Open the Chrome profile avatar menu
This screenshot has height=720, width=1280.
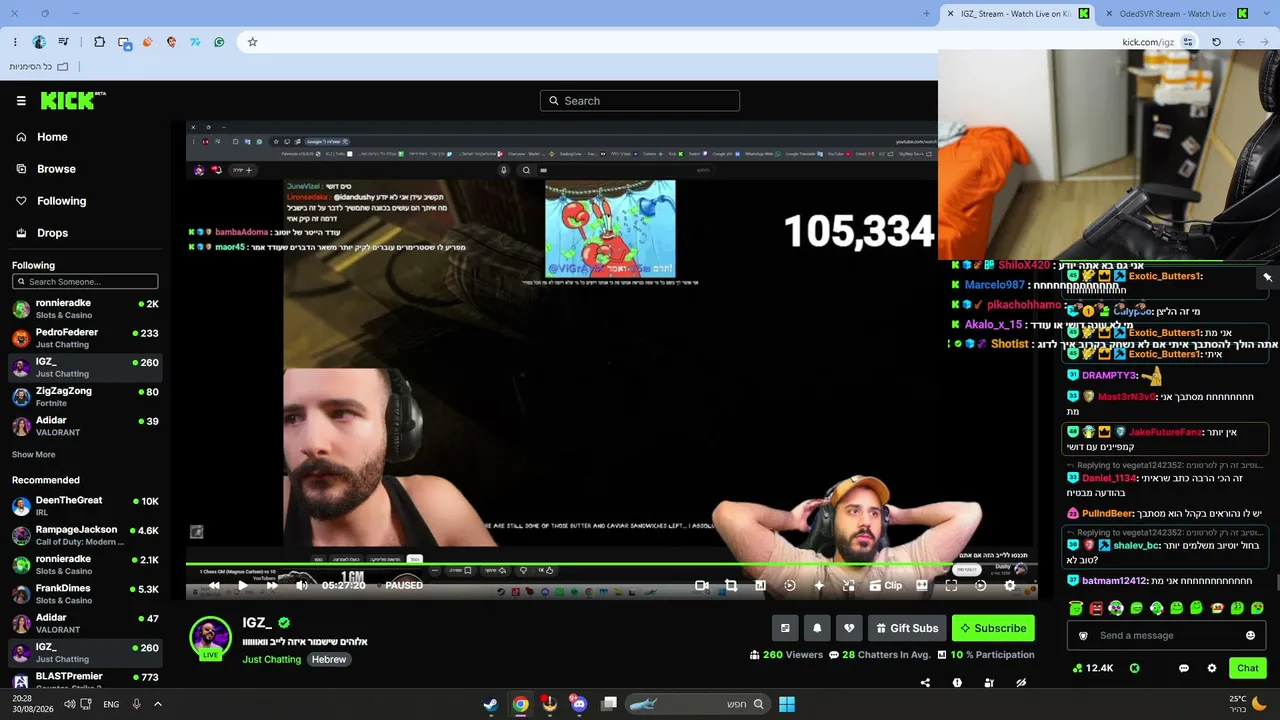tap(39, 42)
